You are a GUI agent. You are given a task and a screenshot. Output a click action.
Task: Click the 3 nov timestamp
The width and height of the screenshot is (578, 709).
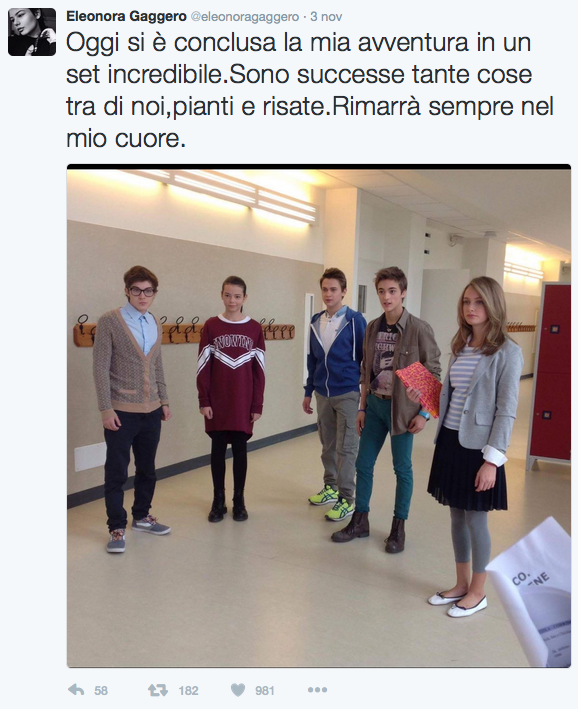pyautogui.click(x=326, y=17)
